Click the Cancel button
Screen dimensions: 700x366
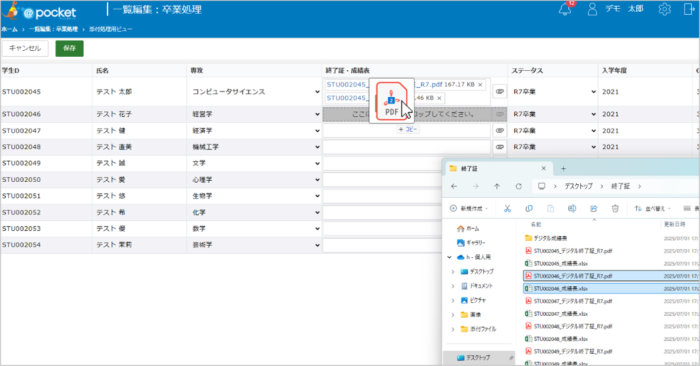click(25, 48)
